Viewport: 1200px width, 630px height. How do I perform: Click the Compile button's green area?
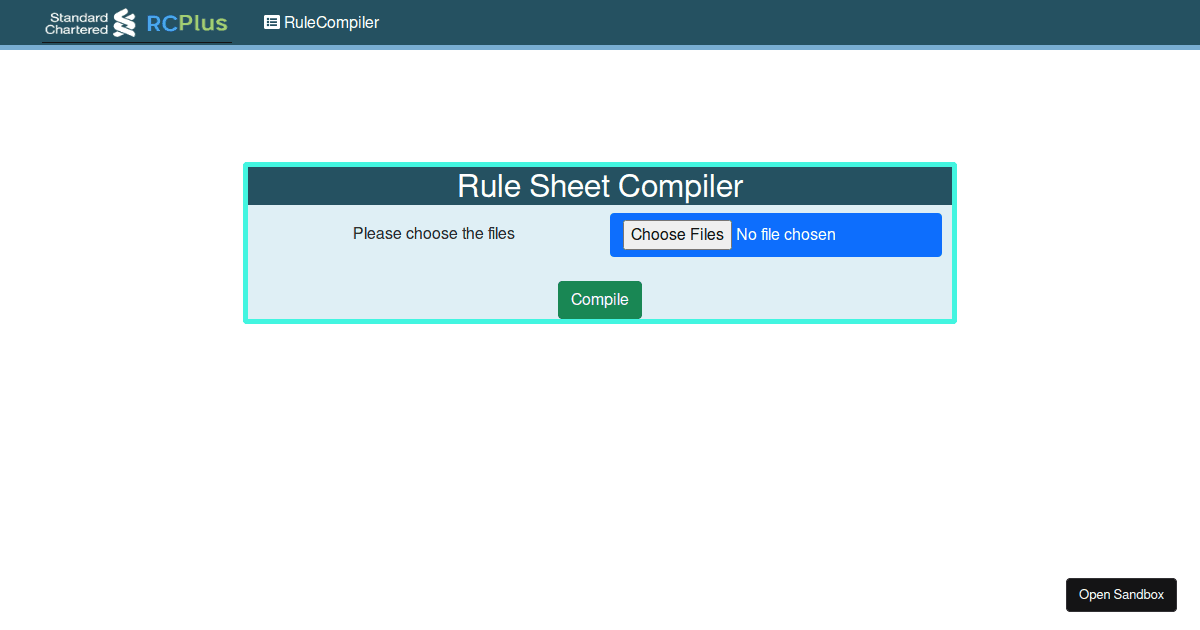(599, 299)
